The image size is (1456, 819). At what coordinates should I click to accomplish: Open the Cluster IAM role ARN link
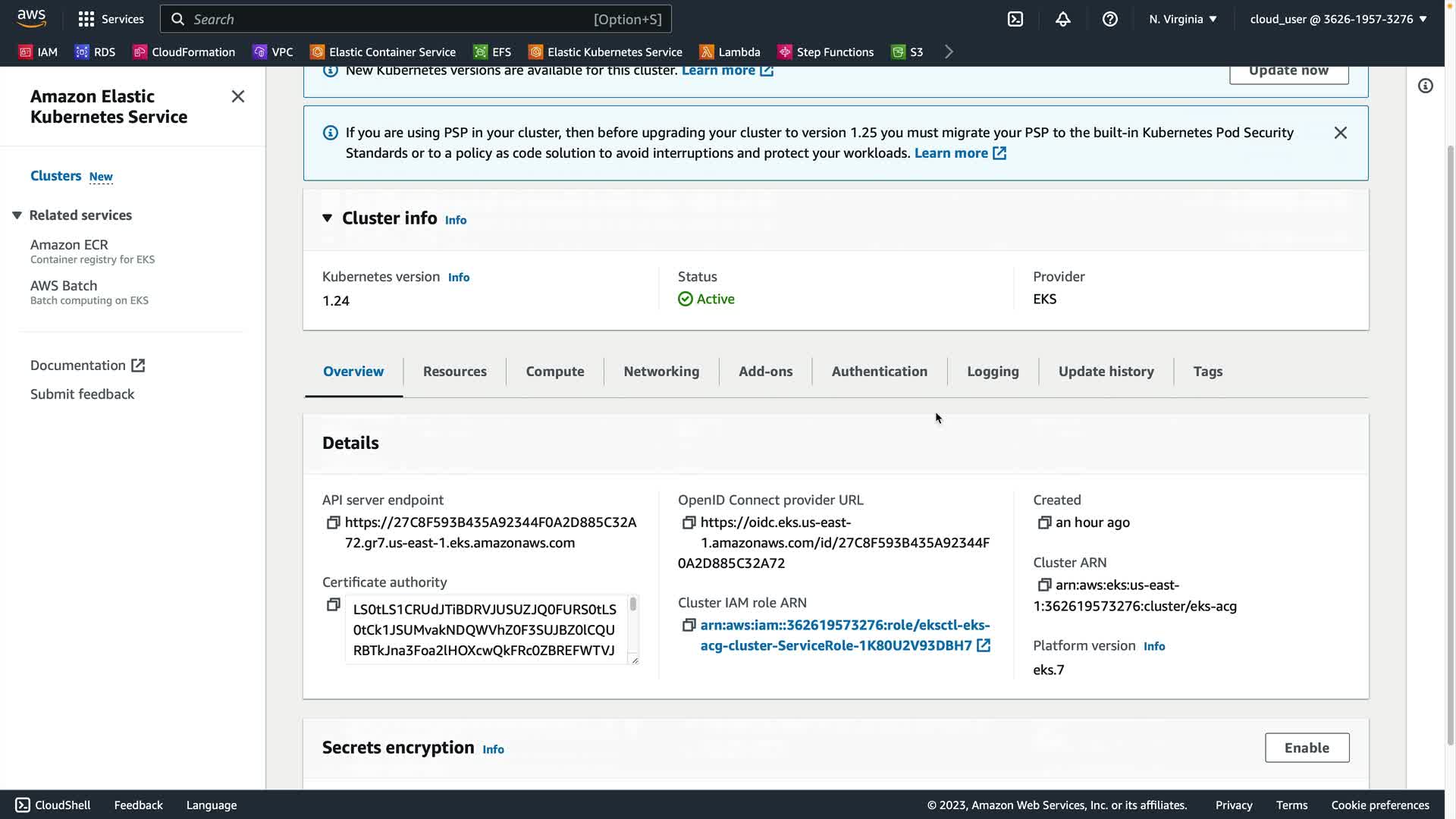[845, 635]
